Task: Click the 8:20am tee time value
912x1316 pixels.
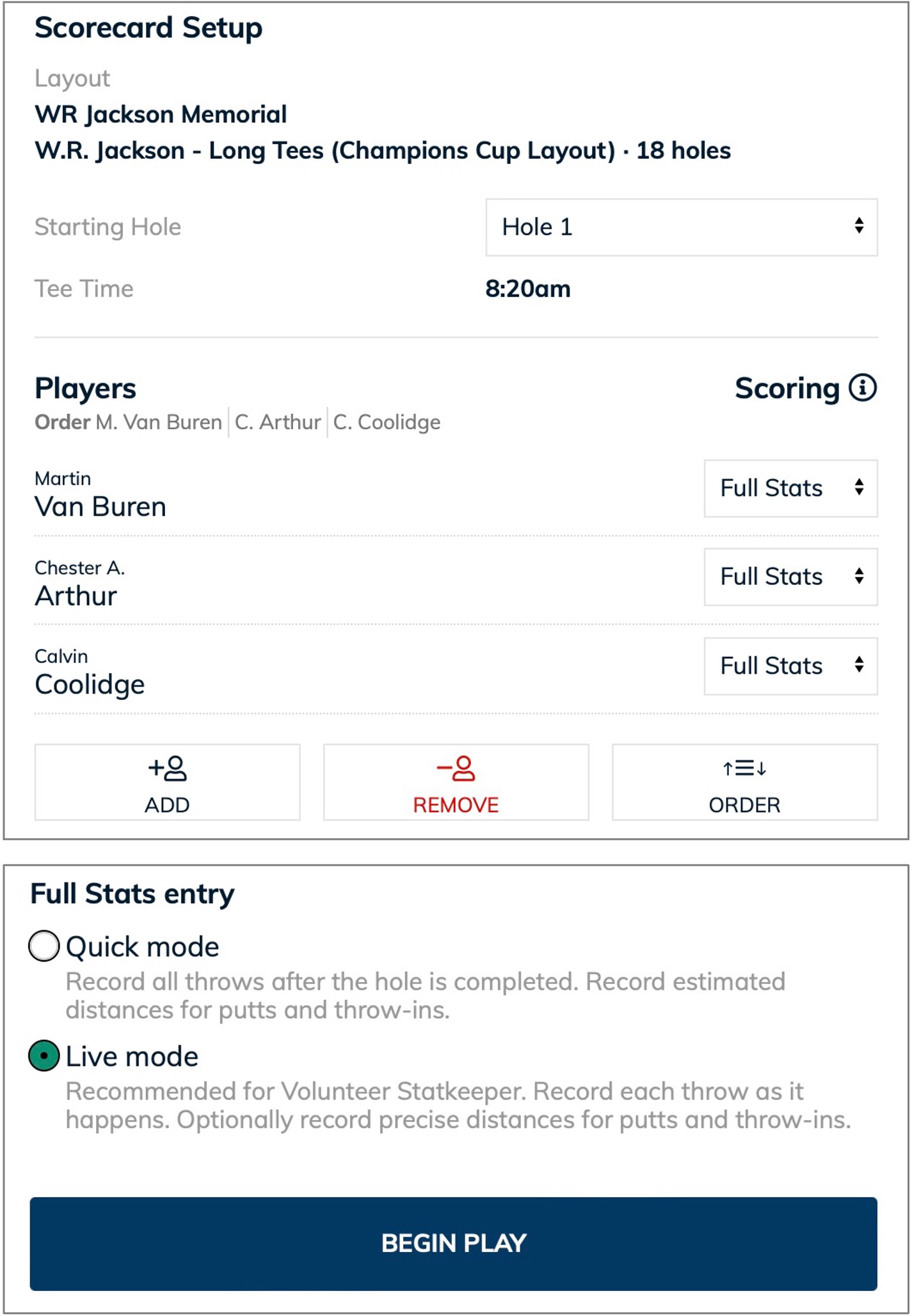Action: (527, 289)
